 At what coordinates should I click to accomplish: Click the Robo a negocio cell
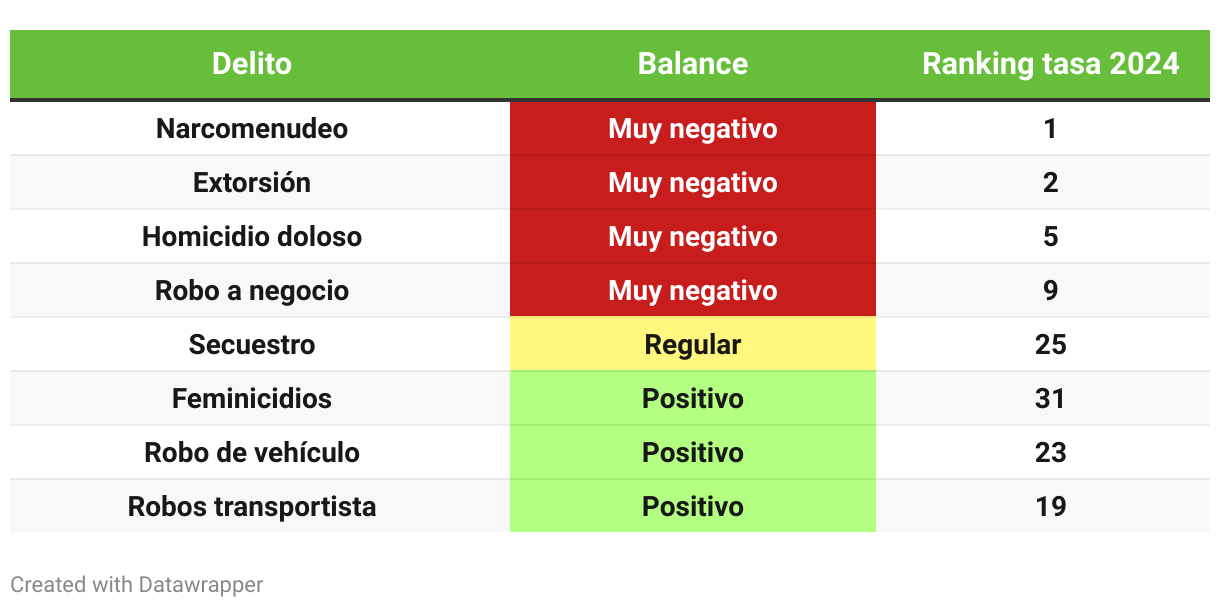pos(252,291)
